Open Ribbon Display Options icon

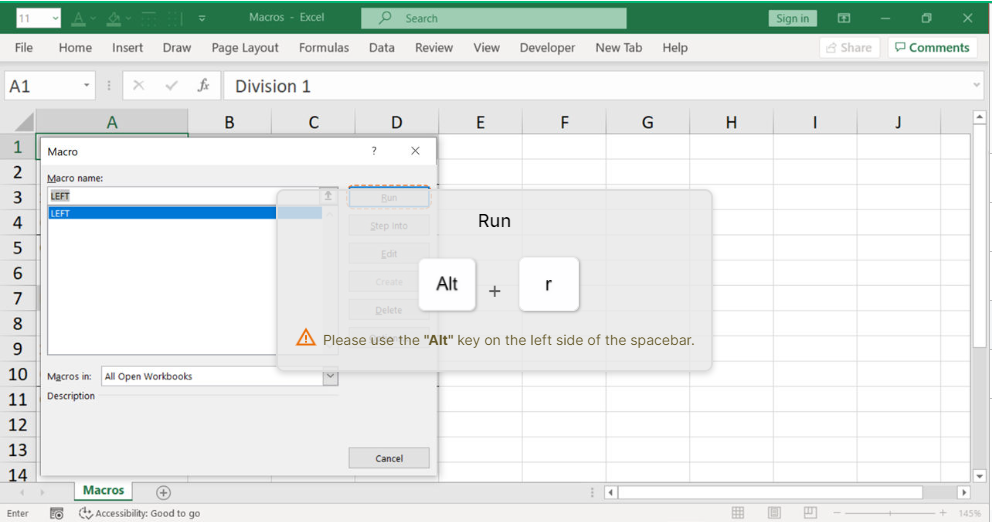click(x=844, y=18)
